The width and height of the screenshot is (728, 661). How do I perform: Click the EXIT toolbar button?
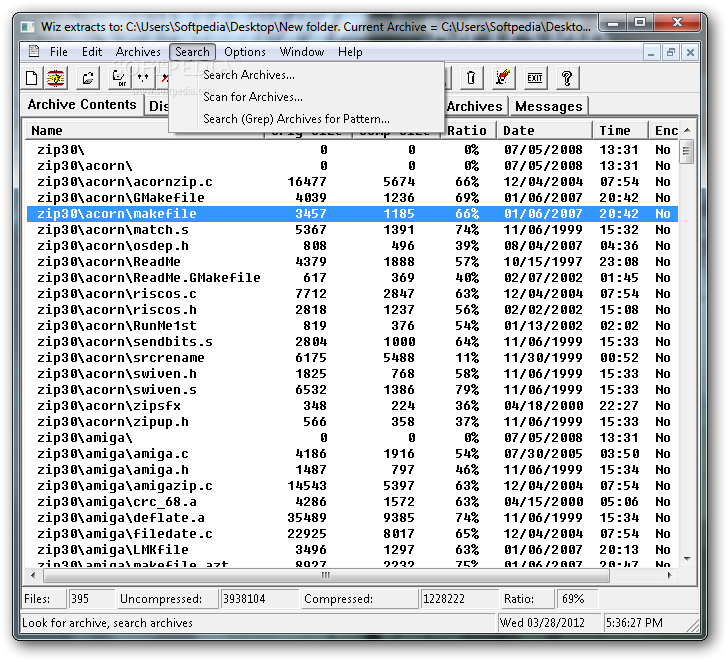pyautogui.click(x=534, y=78)
